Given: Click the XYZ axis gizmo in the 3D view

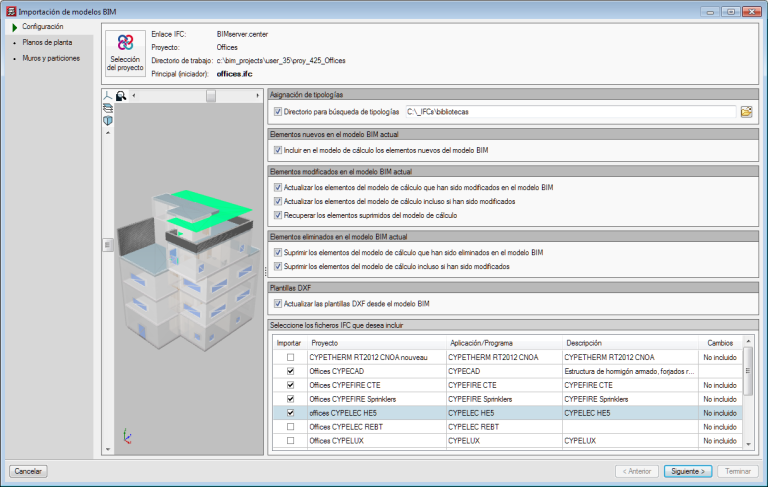Looking at the screenshot, I should point(127,436).
